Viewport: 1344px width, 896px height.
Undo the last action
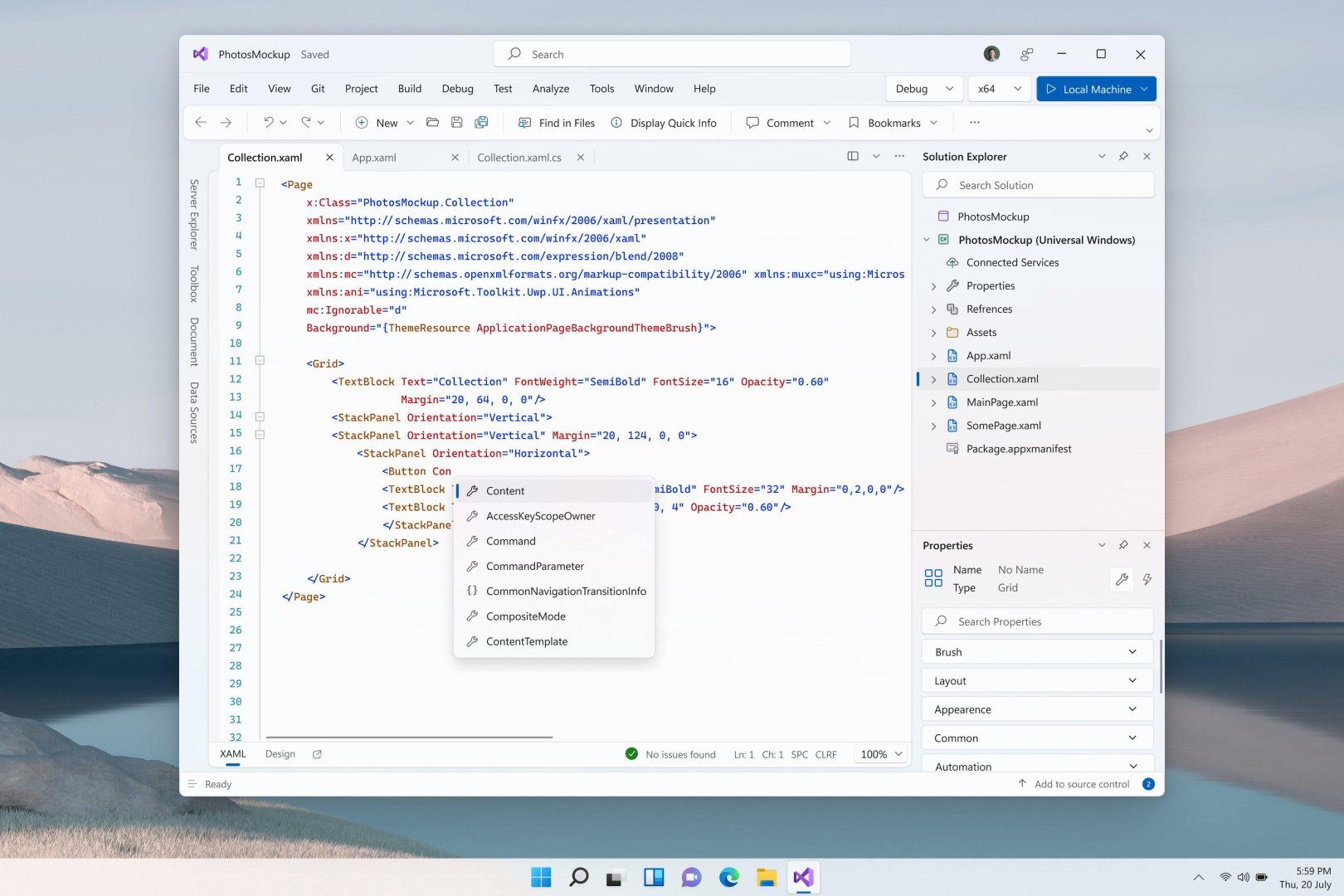(268, 123)
